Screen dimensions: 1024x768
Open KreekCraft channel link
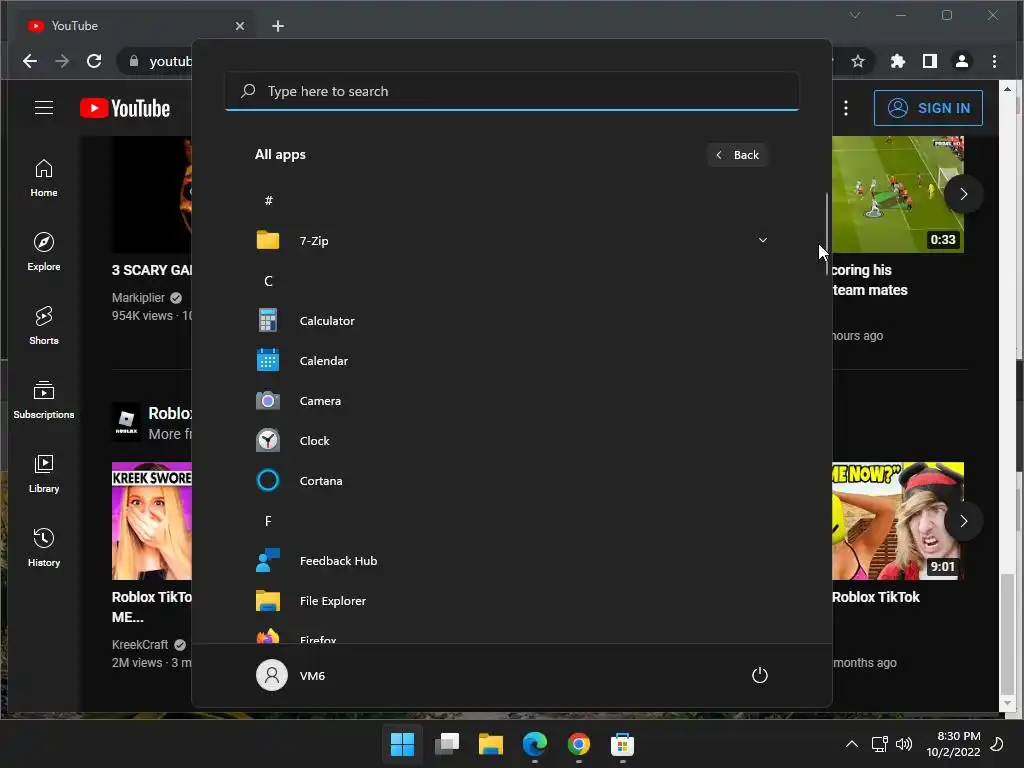point(140,645)
